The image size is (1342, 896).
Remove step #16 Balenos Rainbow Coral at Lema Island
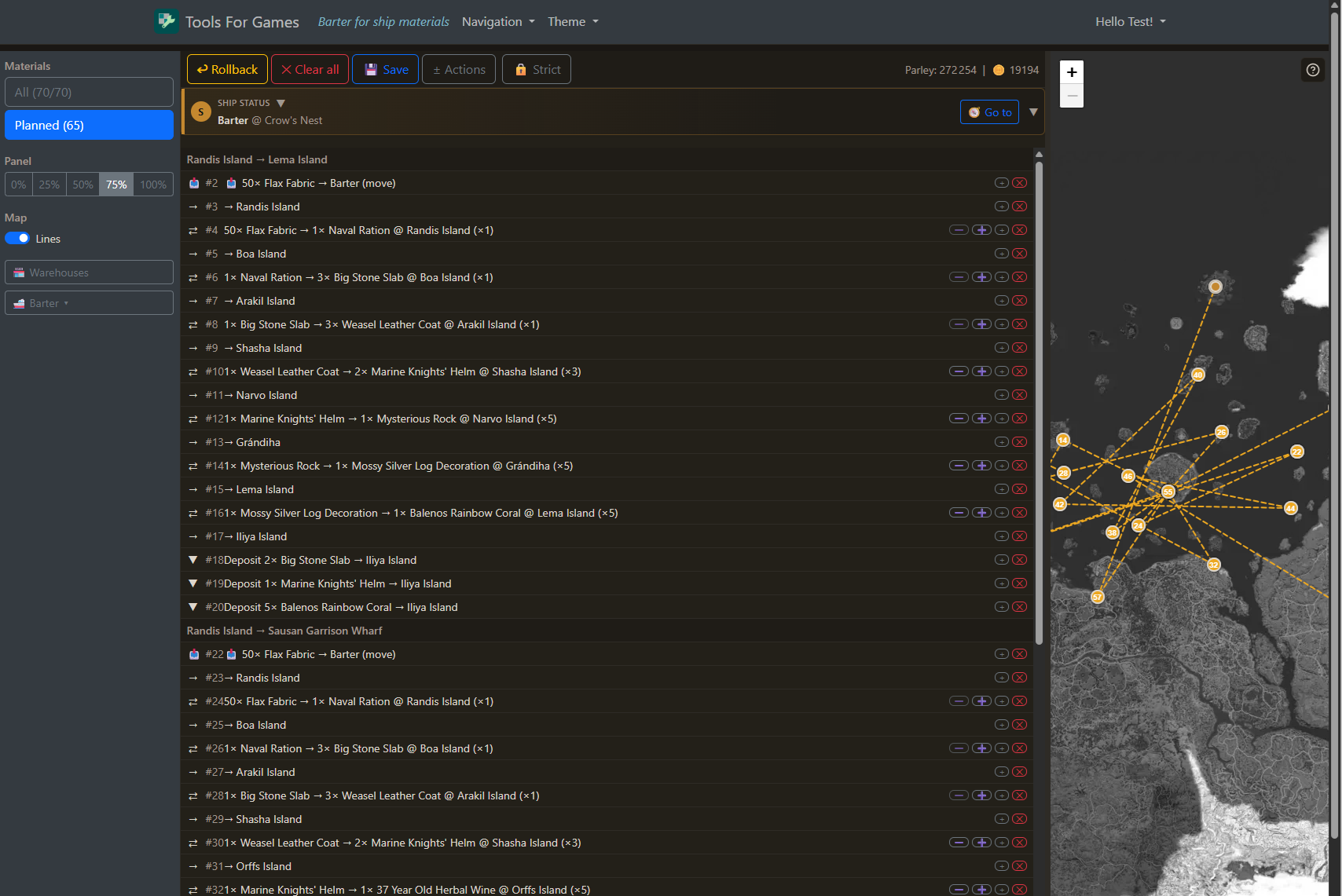click(1020, 513)
